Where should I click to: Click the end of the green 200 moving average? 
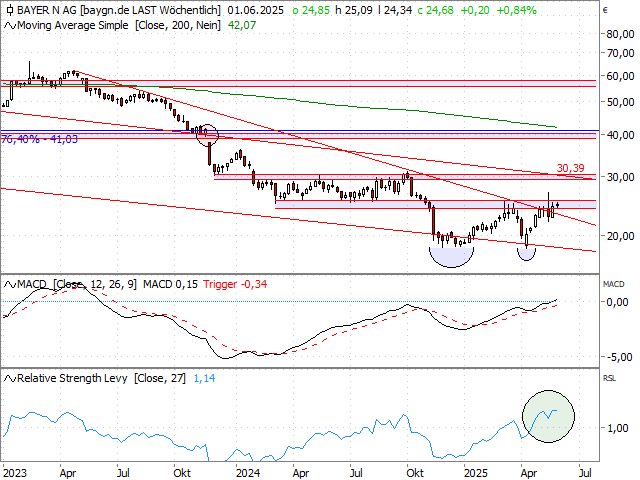tap(556, 127)
